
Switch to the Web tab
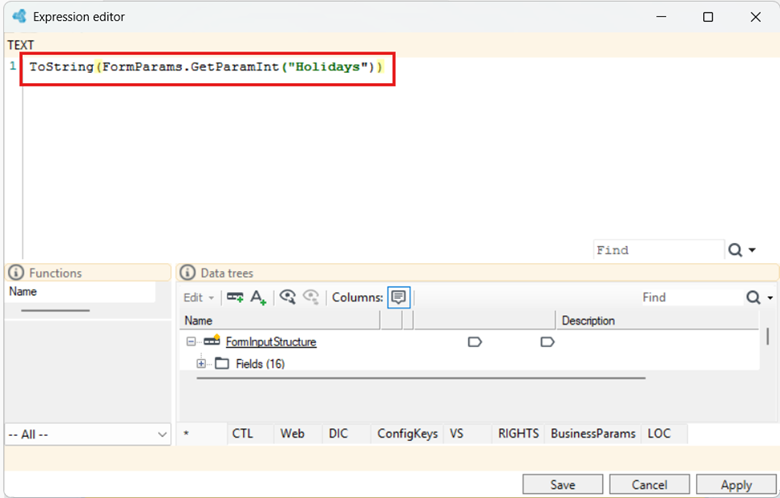click(x=298, y=434)
